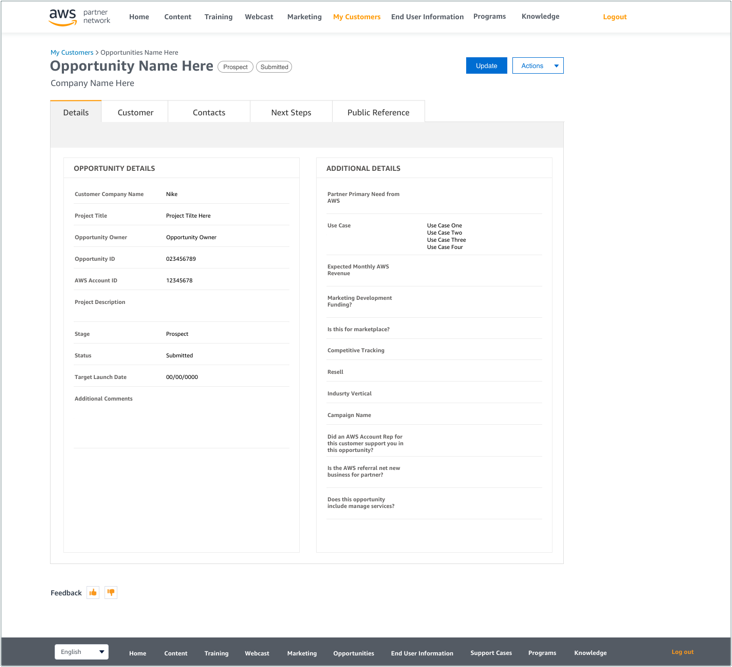
Task: Open Marketing in top navigation
Action: click(x=304, y=17)
